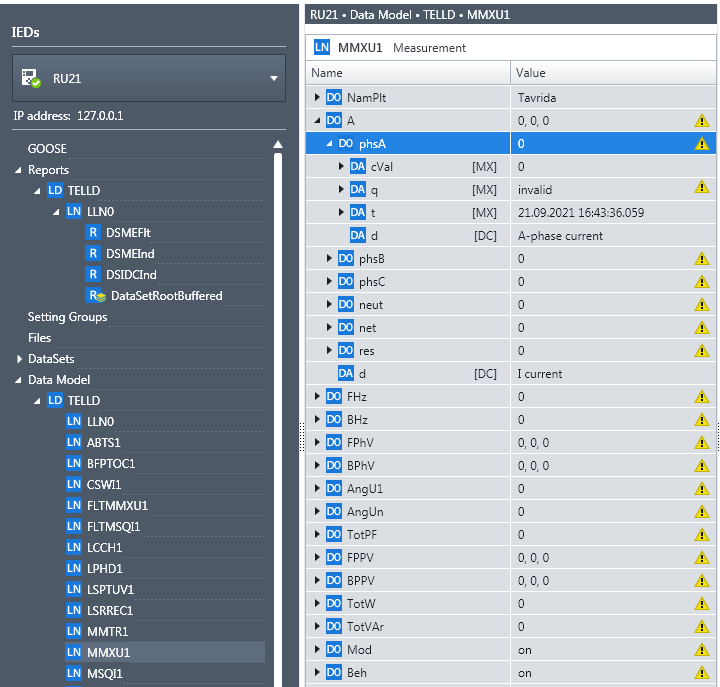Click the buffered report icon beside DataSetRootBuffered

point(95,296)
